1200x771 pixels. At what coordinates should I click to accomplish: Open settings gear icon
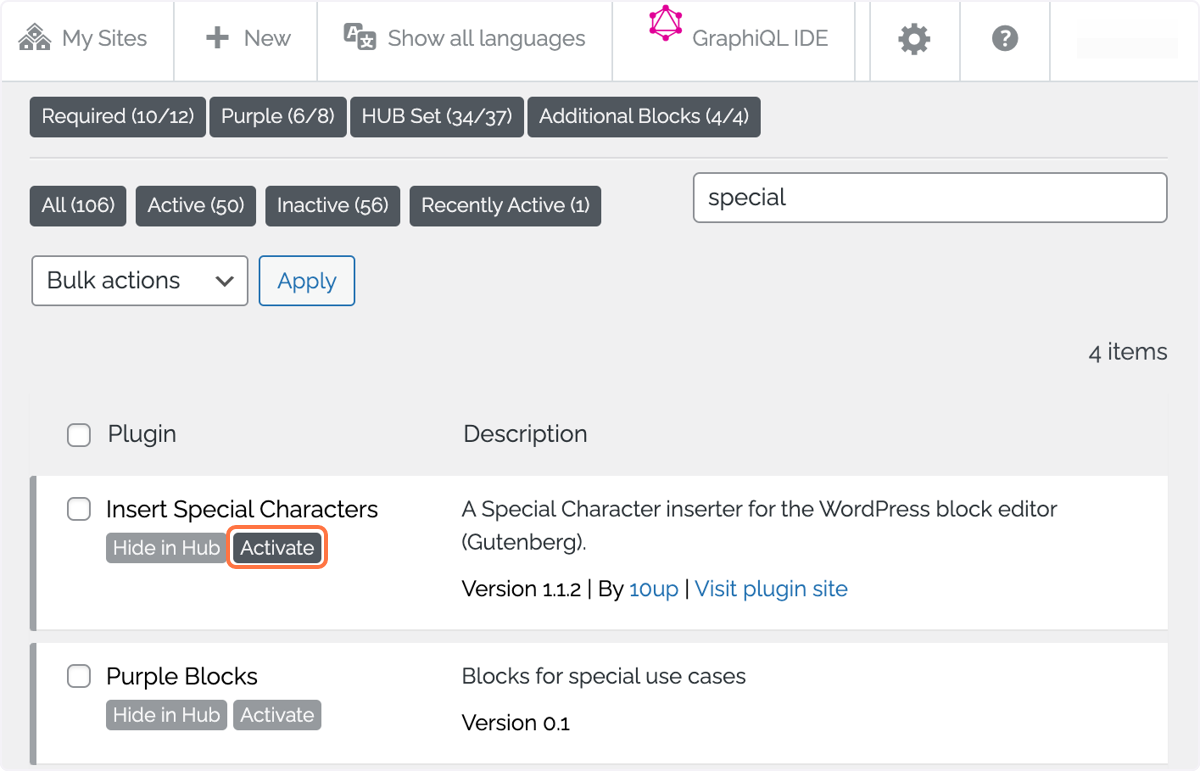914,39
